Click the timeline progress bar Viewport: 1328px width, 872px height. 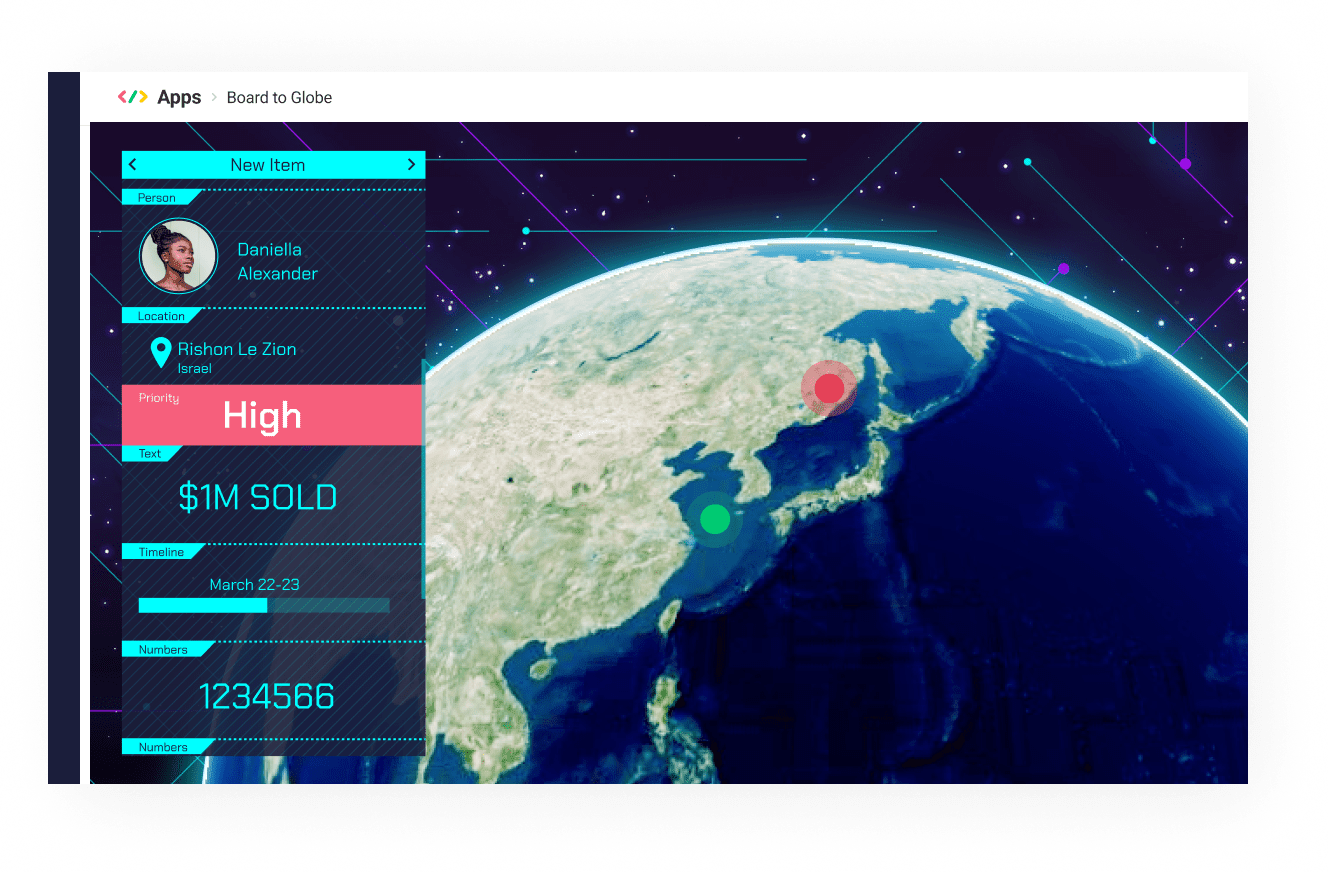point(264,605)
